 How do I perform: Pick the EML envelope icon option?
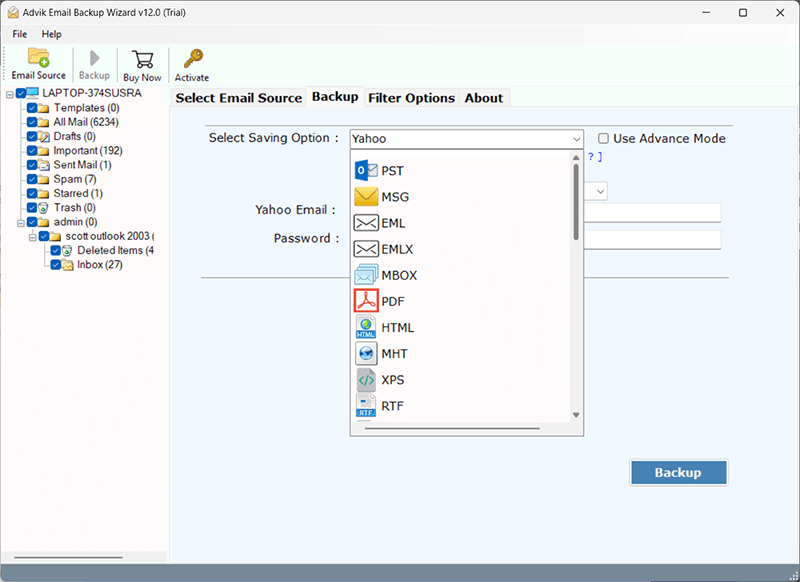tap(366, 223)
